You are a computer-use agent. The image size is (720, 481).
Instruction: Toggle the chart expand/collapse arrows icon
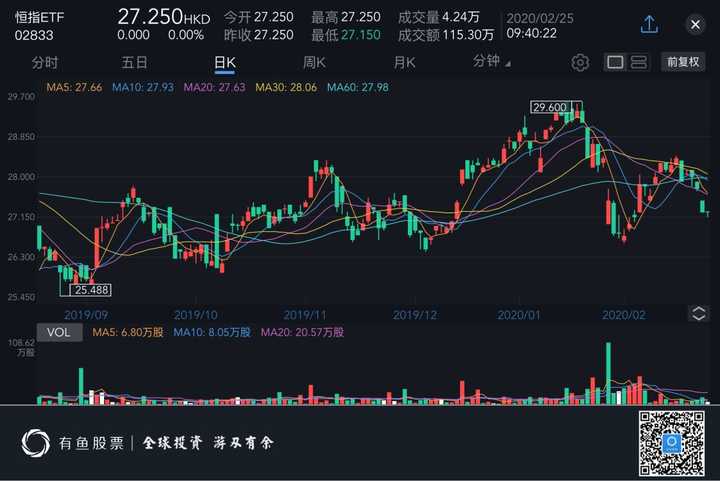(x=698, y=314)
